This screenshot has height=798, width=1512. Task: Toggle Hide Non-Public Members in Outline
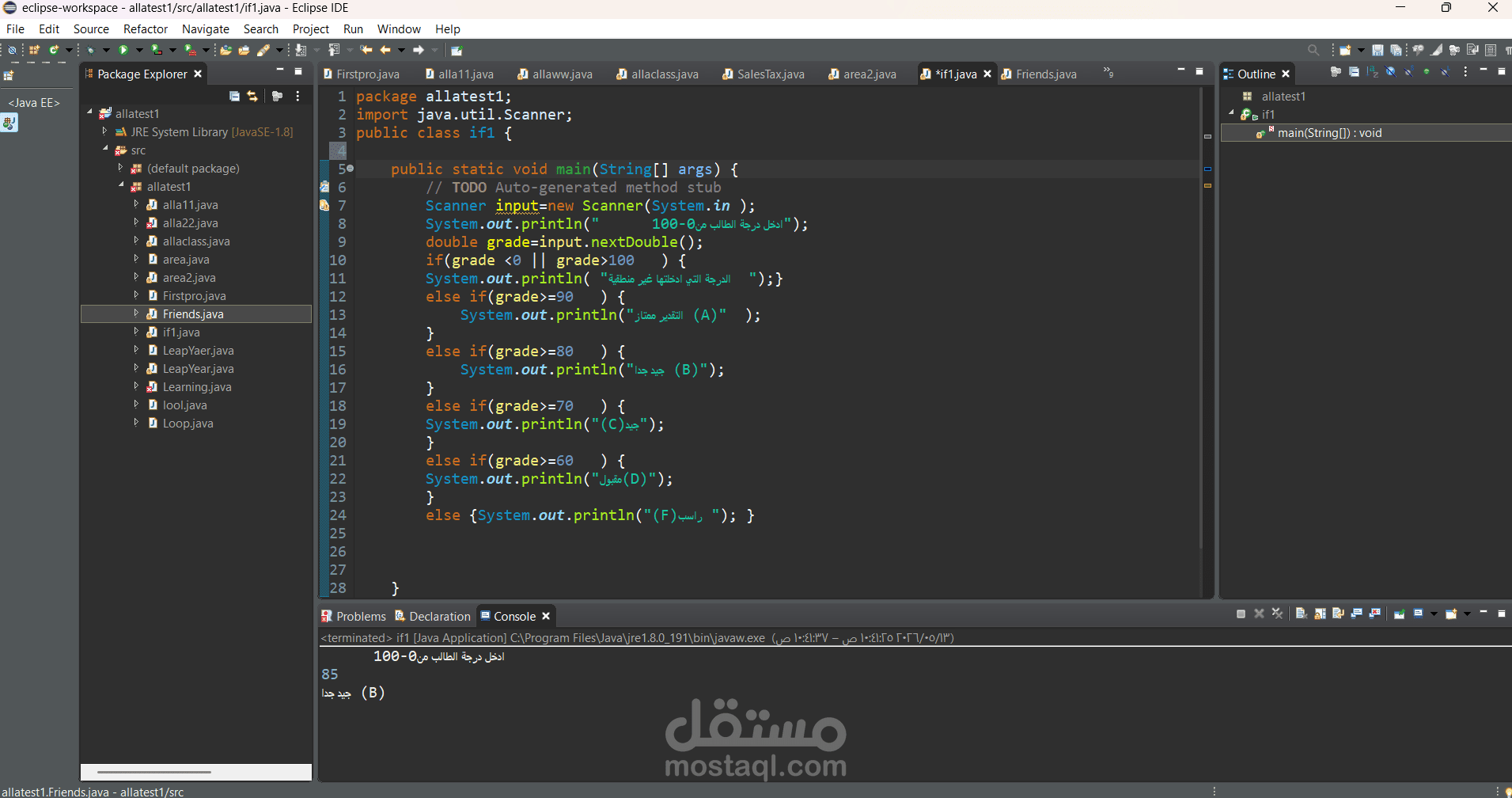[x=1427, y=72]
